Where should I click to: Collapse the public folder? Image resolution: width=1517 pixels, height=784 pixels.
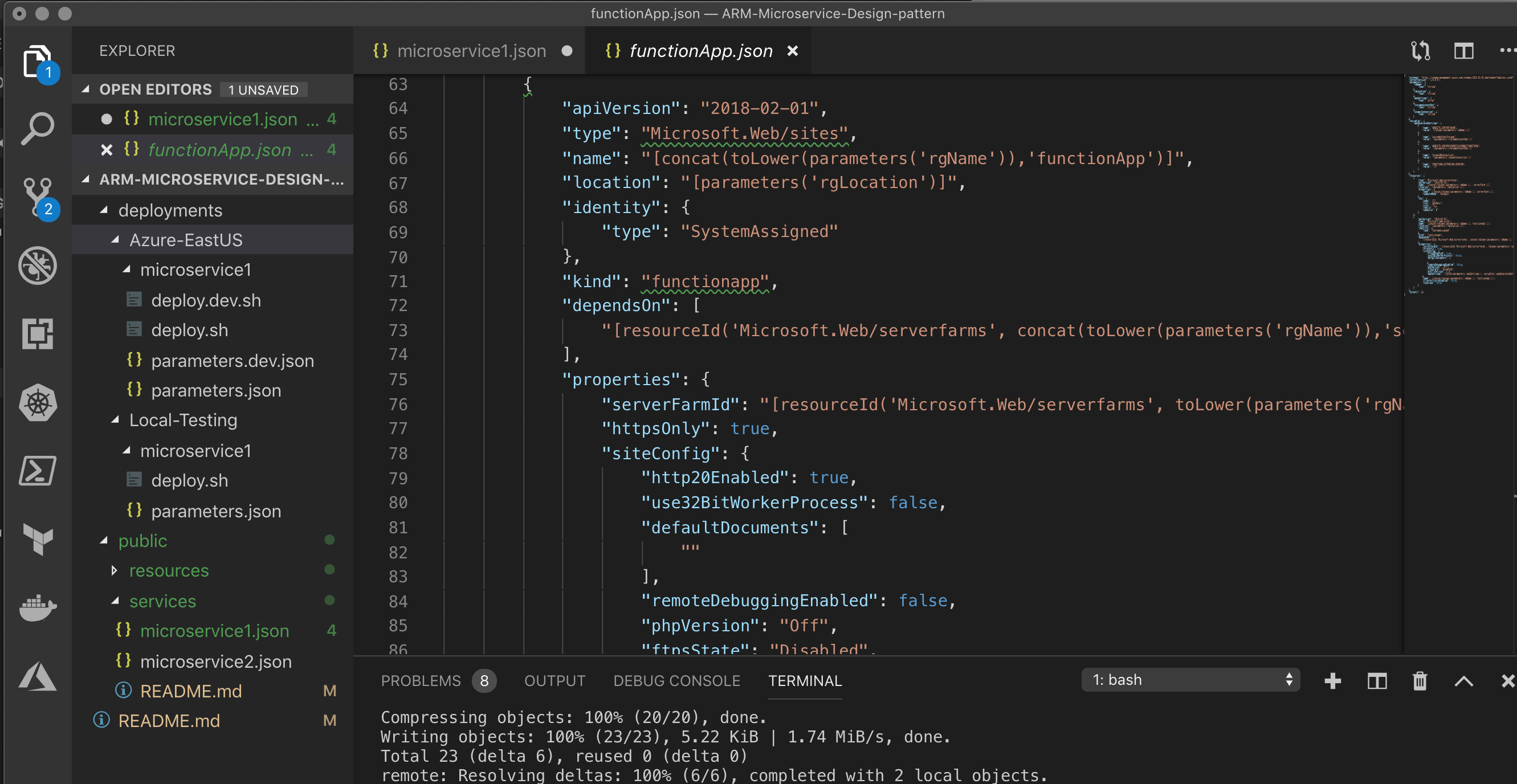click(x=104, y=540)
